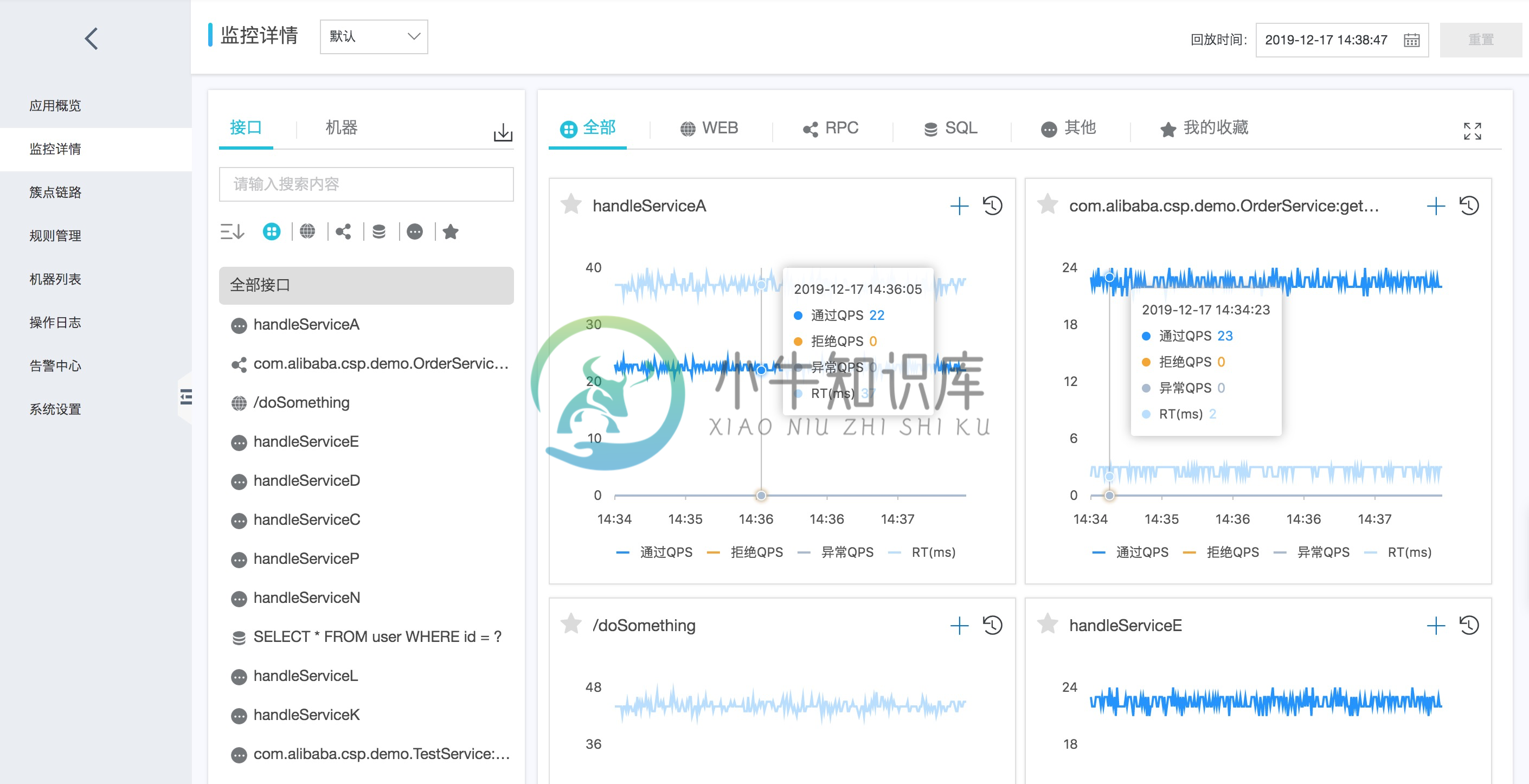This screenshot has width=1529, height=784.
Task: Add plus icon on handleServiceA chart
Action: (959, 206)
